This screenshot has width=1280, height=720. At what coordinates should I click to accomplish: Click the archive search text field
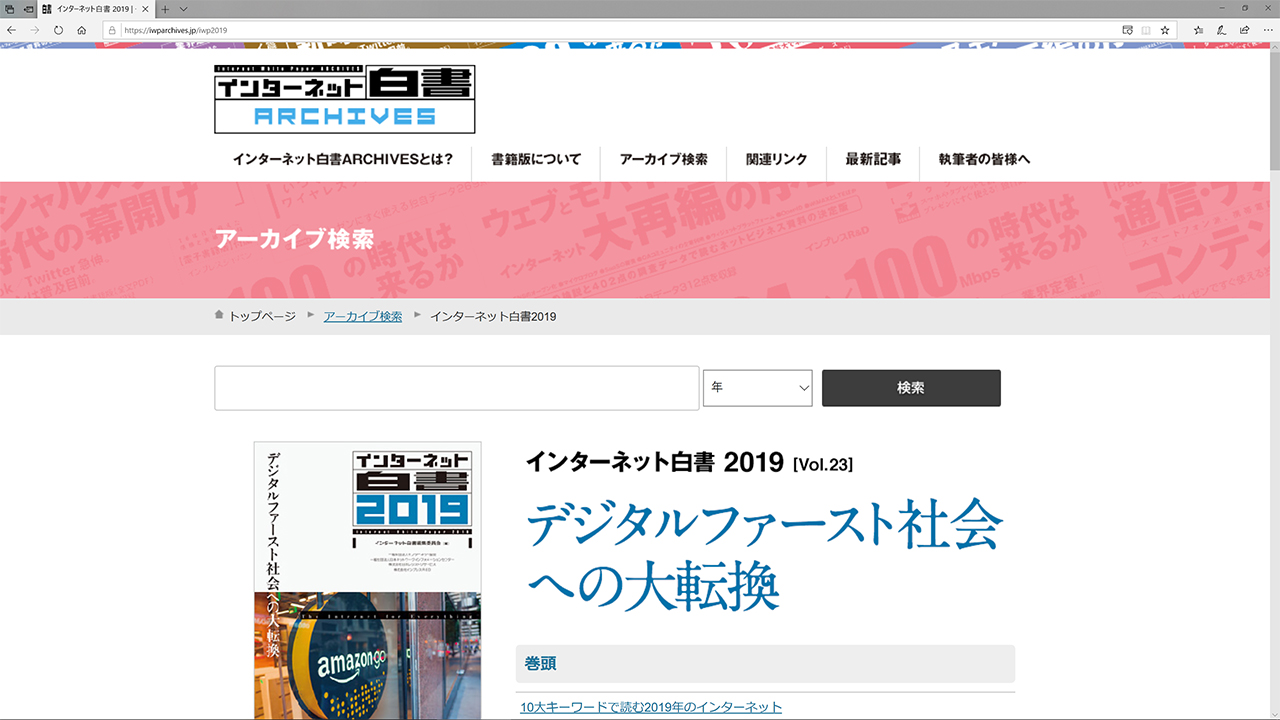pos(456,388)
